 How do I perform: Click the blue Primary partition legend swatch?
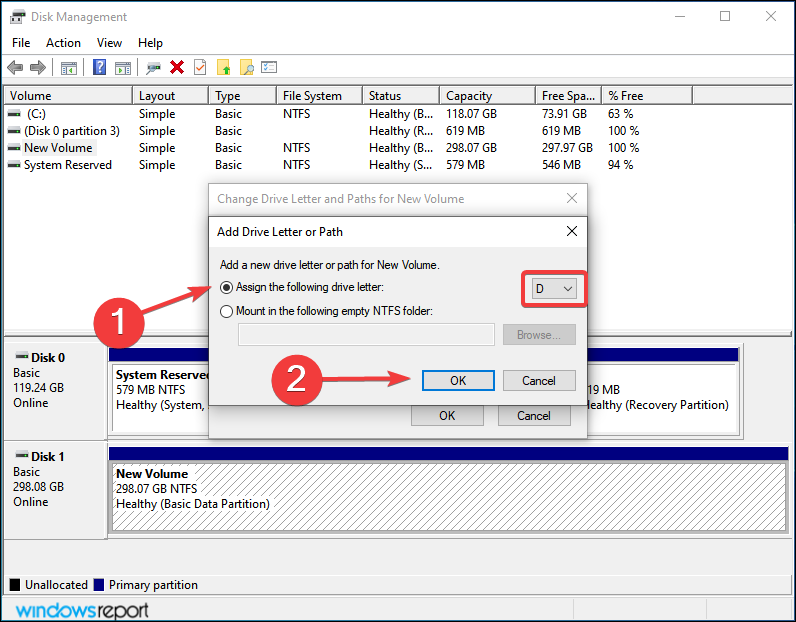coord(99,585)
